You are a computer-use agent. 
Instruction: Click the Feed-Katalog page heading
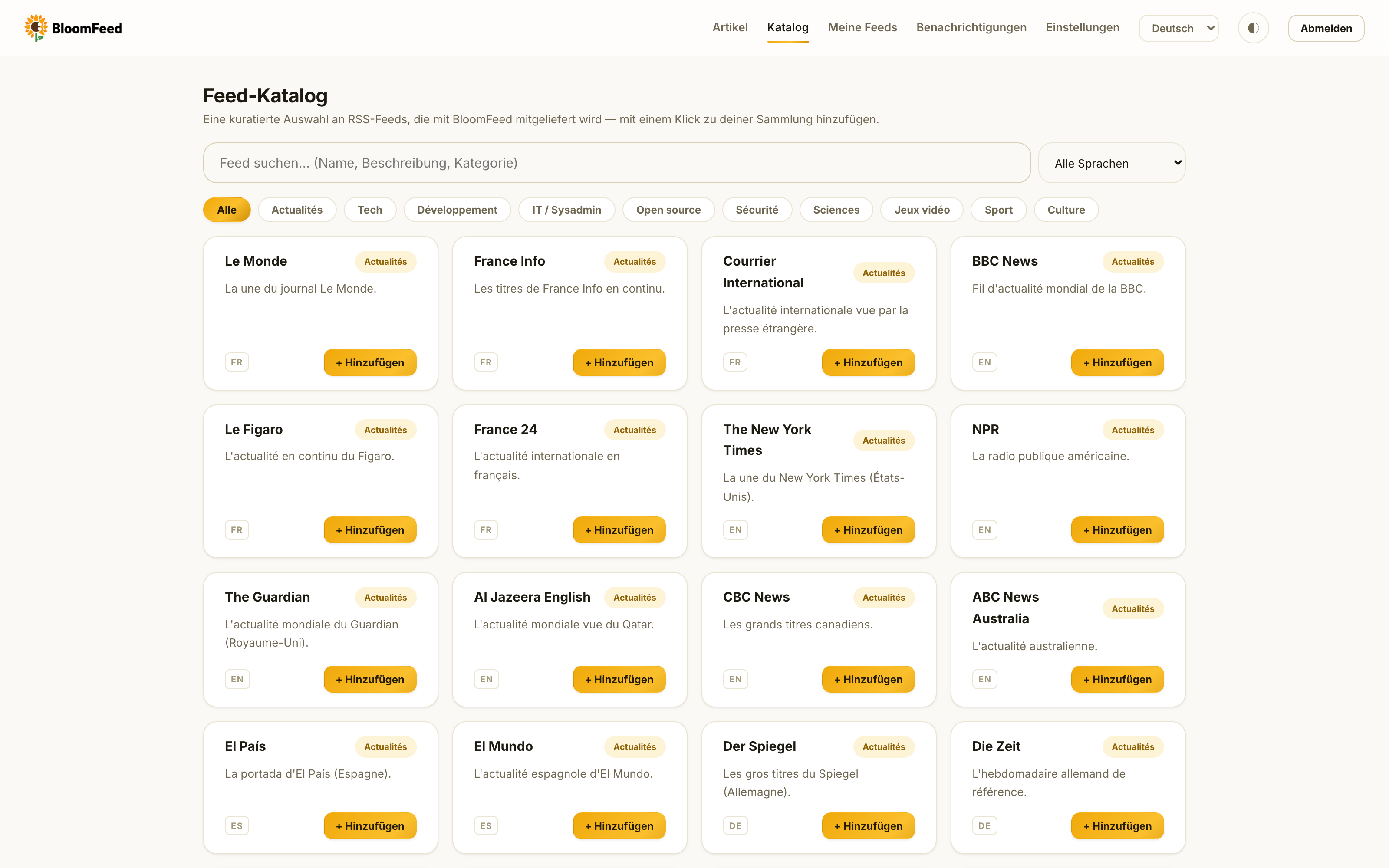tap(265, 95)
